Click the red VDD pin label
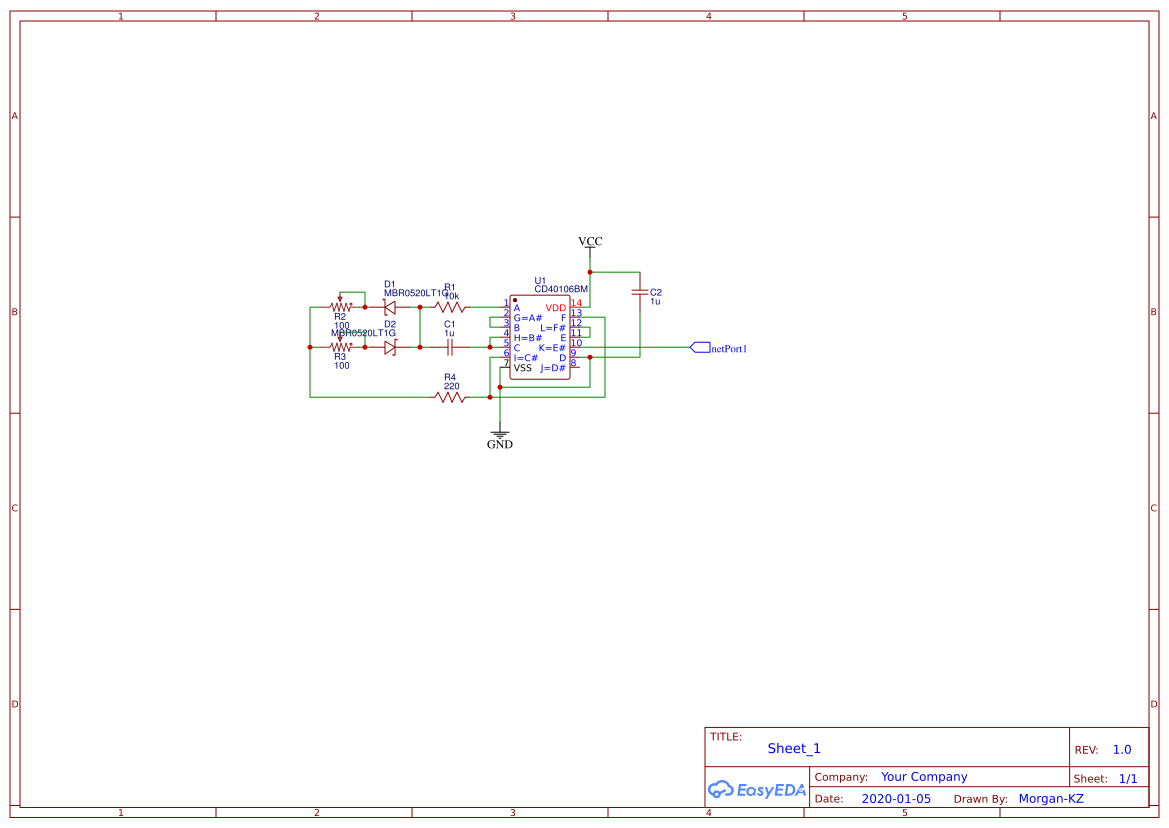Viewport: 1169px width, 828px height. [555, 308]
